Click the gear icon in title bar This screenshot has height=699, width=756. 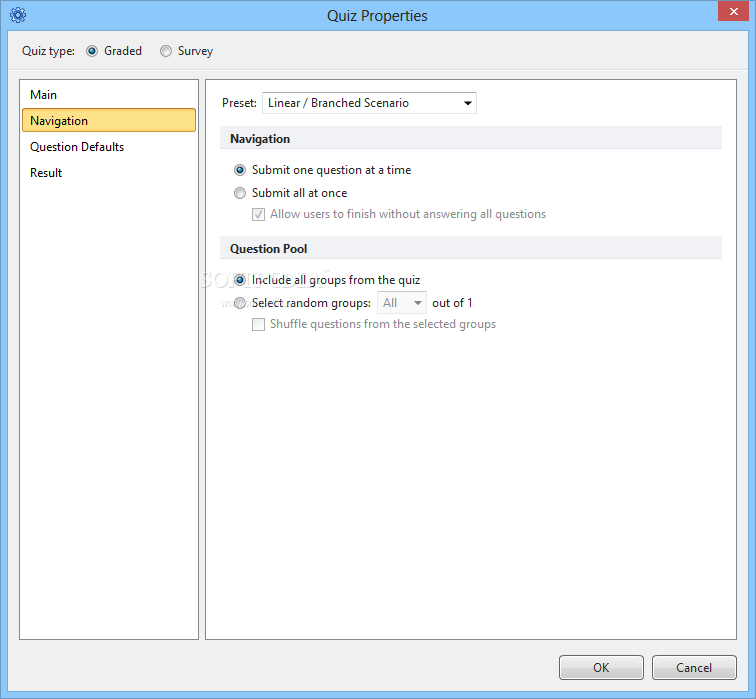point(18,15)
